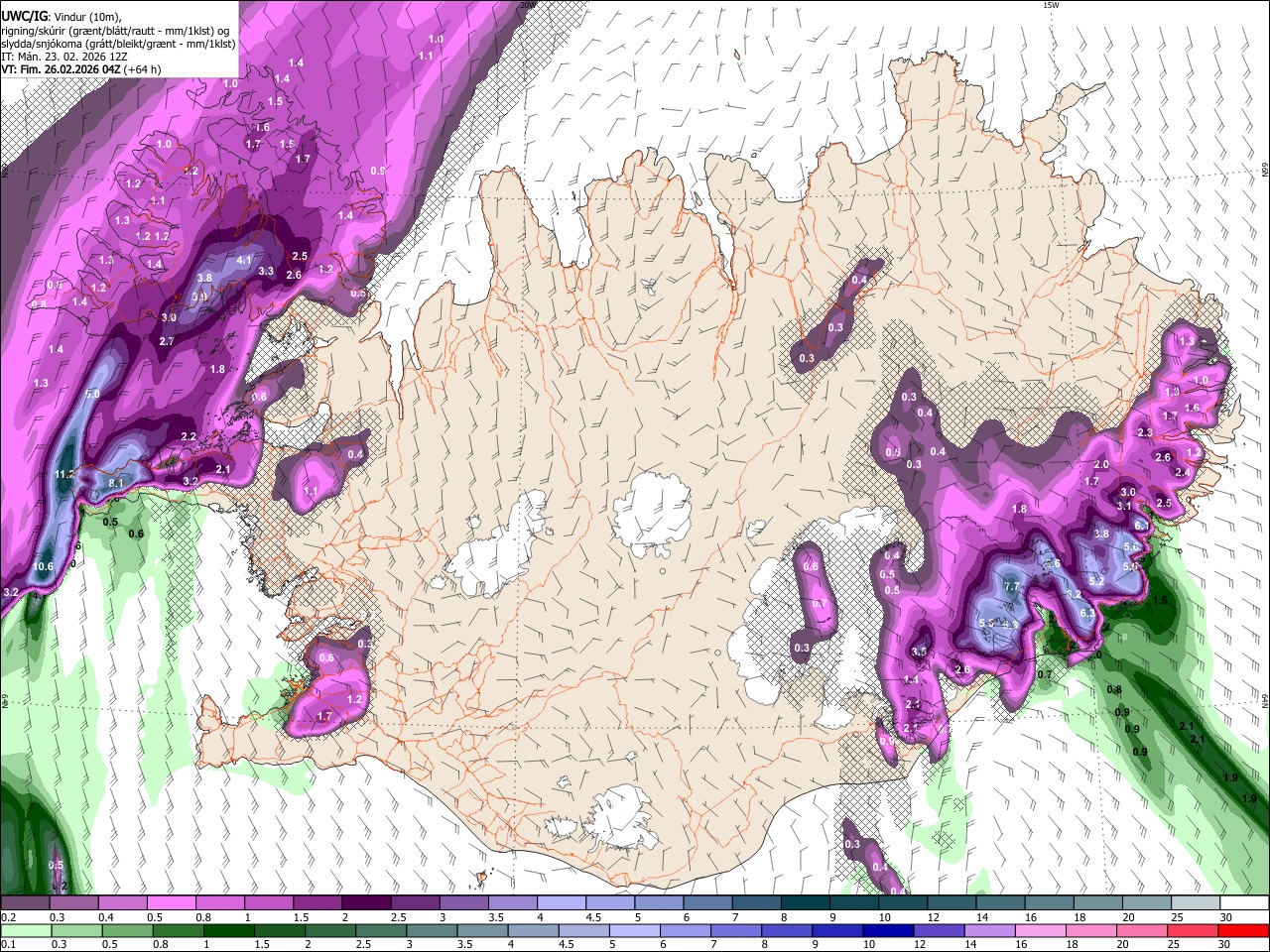Image resolution: width=1270 pixels, height=952 pixels.
Task: Click the 3.1 value on the map
Action: pyautogui.click(x=1124, y=506)
